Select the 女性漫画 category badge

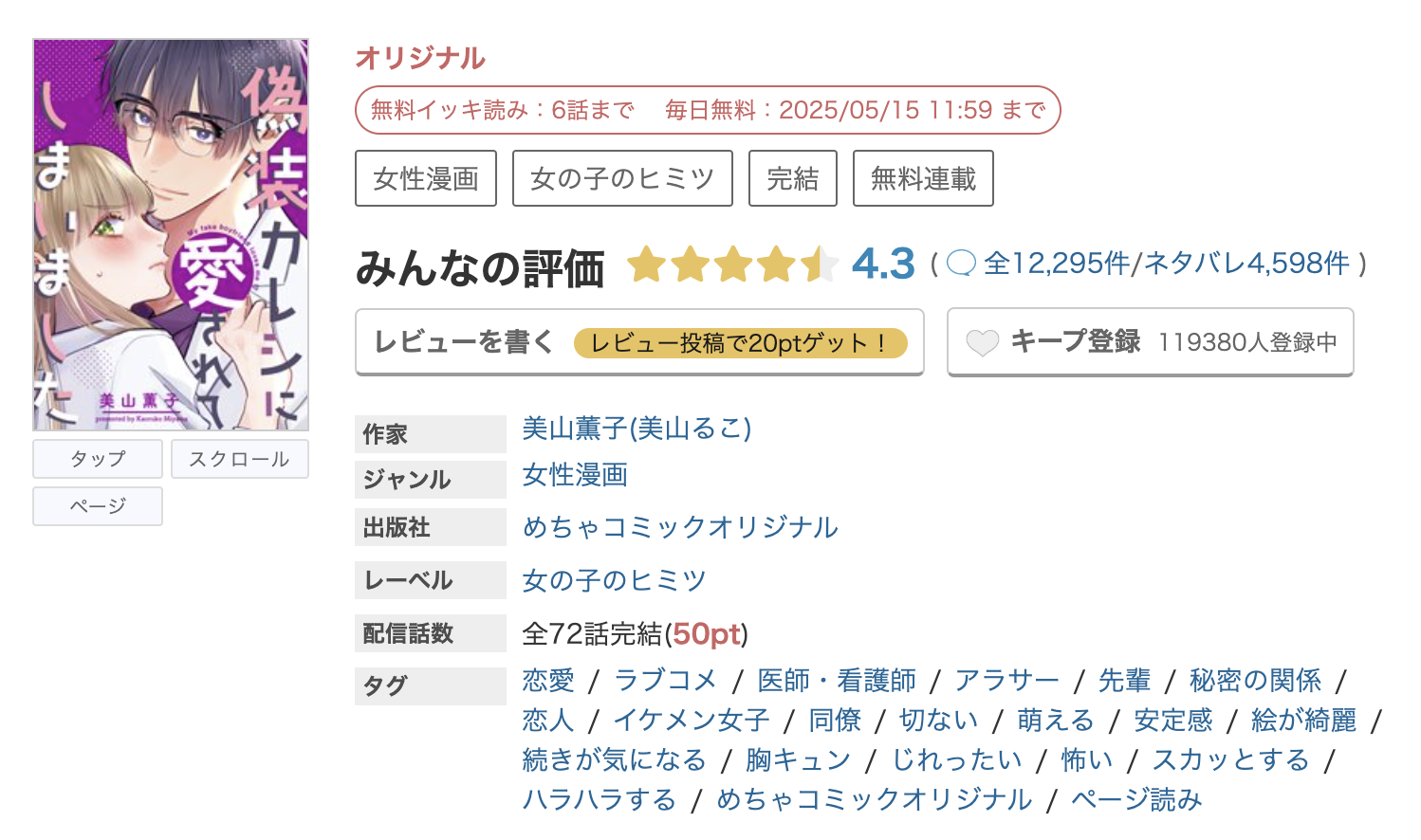426,177
